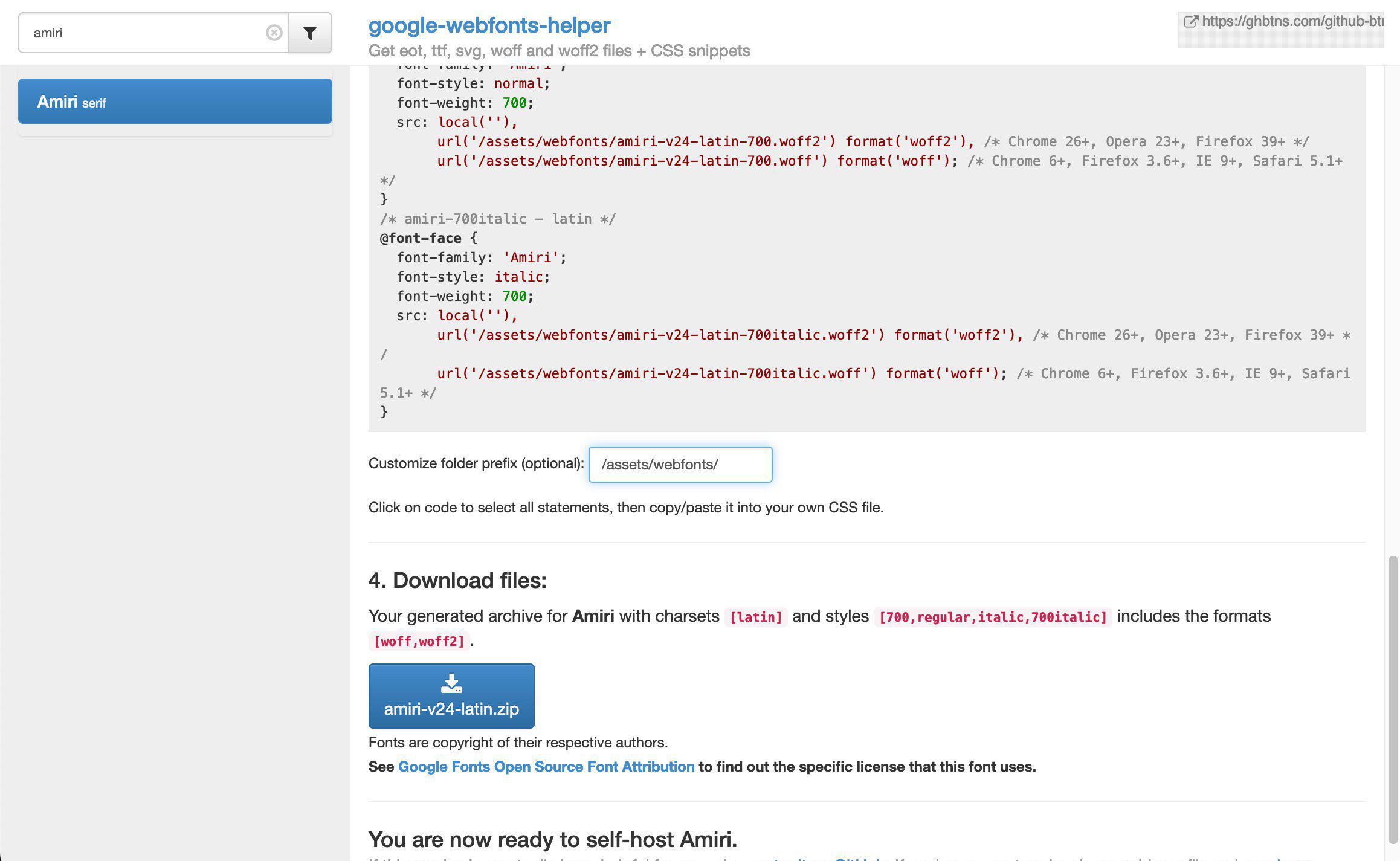Click the '4. Download files:' heading

point(457,580)
